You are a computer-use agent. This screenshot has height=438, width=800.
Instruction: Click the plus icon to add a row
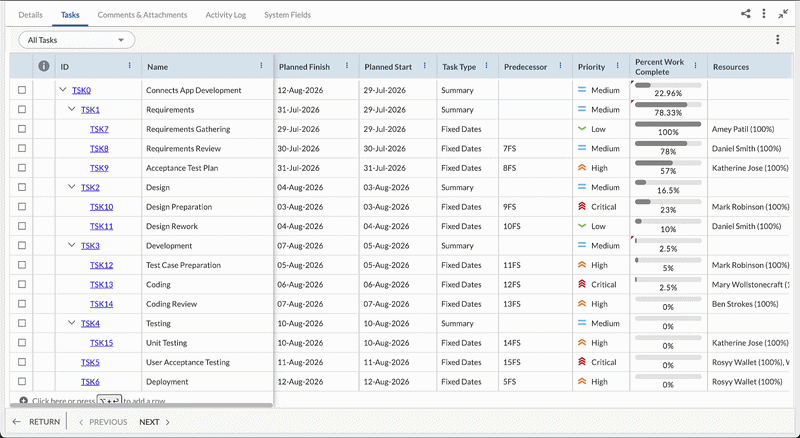click(x=23, y=401)
